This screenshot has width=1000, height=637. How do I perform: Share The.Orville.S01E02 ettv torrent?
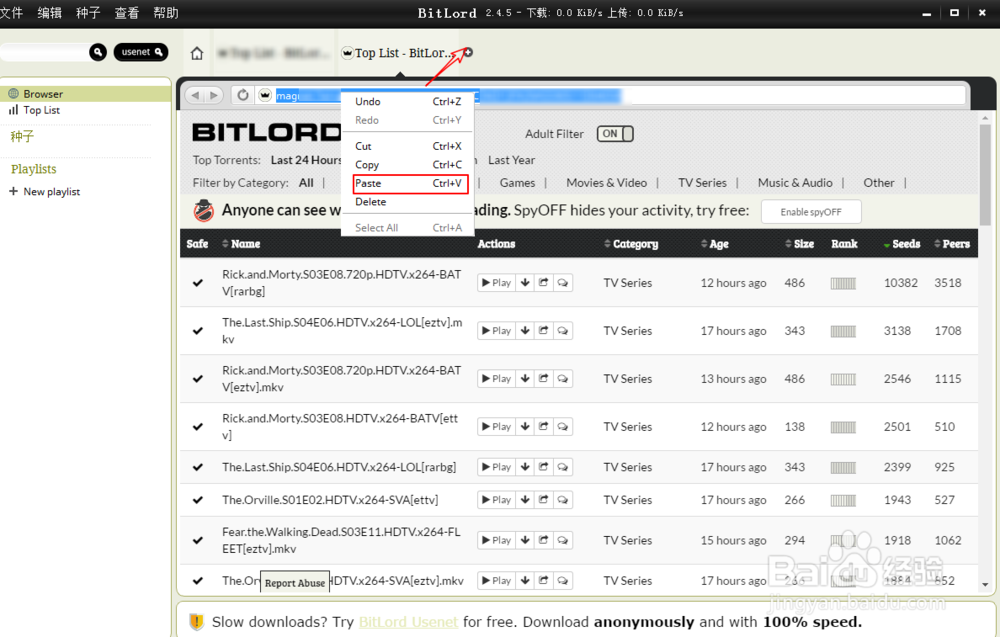tap(543, 499)
